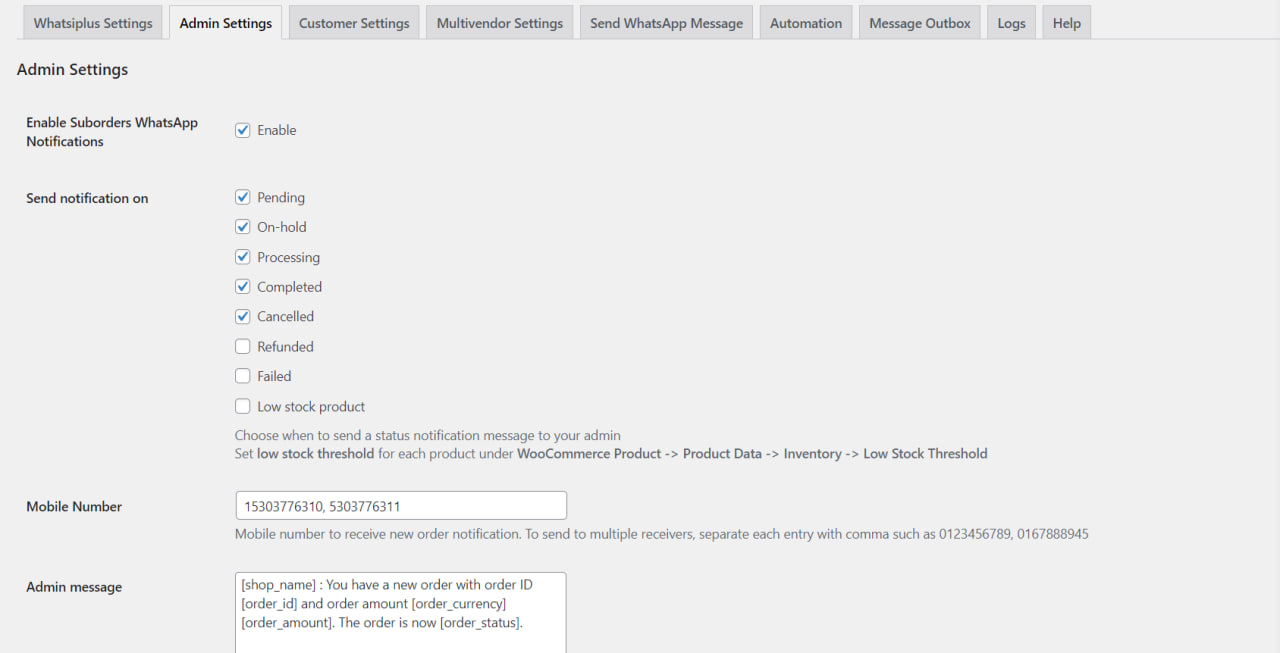The width and height of the screenshot is (1280, 653).
Task: View the Logs tab
Action: [1011, 21]
